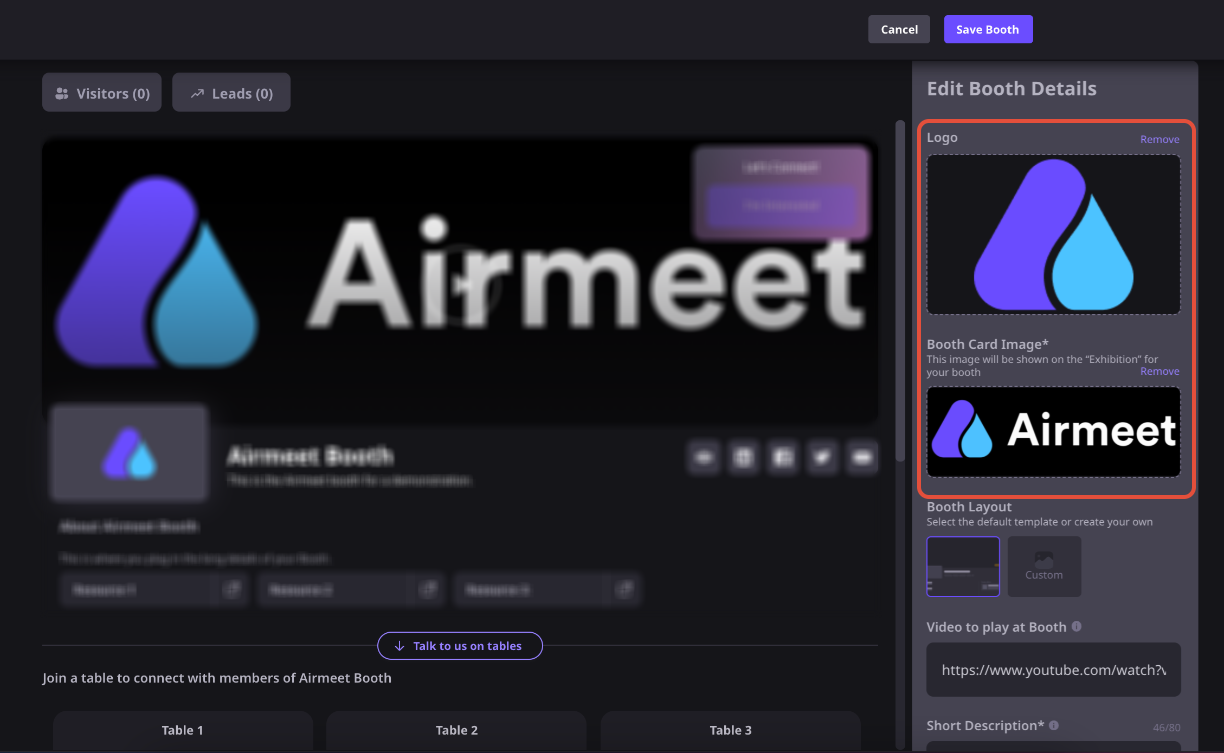Open Table 2
This screenshot has width=1224, height=753.
(x=457, y=731)
